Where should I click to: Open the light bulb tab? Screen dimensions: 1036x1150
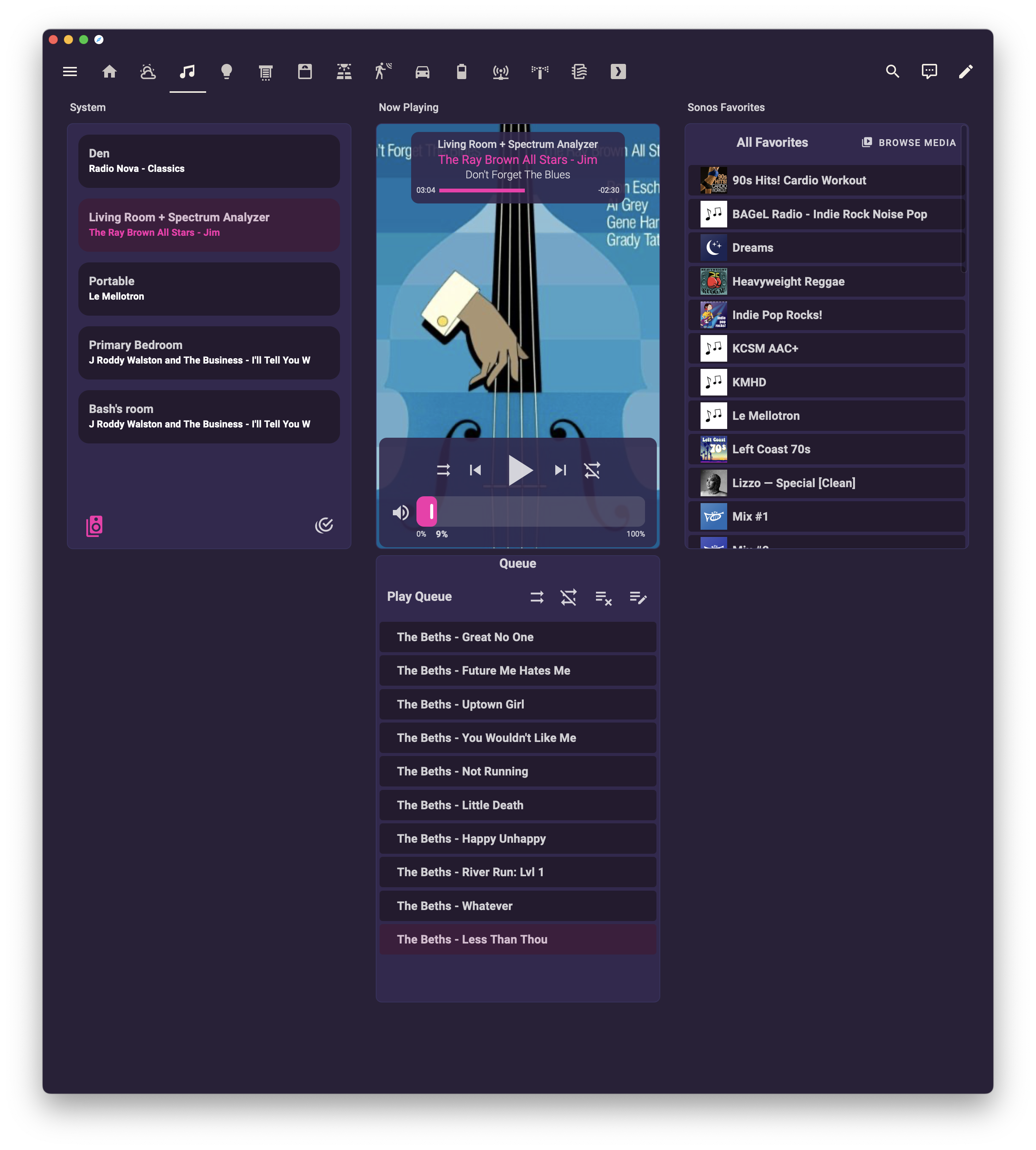tap(227, 72)
